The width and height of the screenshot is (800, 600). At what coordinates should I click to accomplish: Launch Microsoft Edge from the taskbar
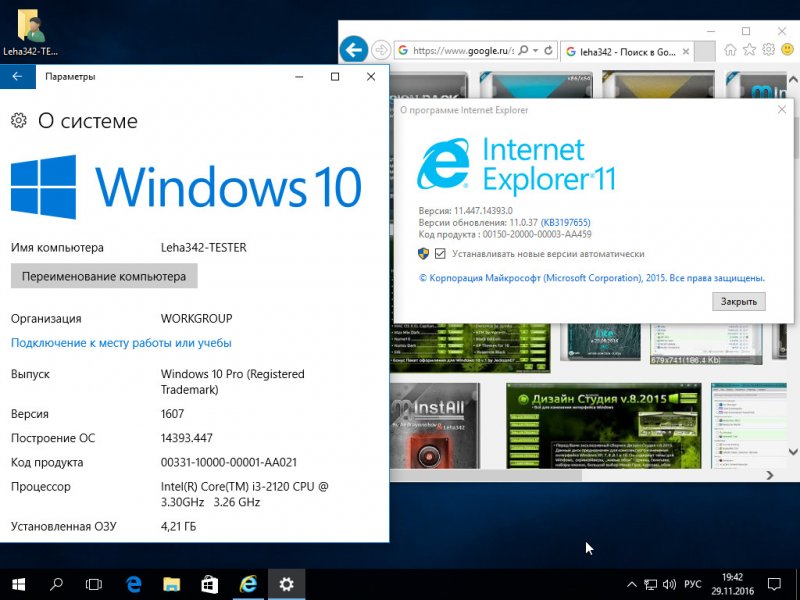(134, 584)
